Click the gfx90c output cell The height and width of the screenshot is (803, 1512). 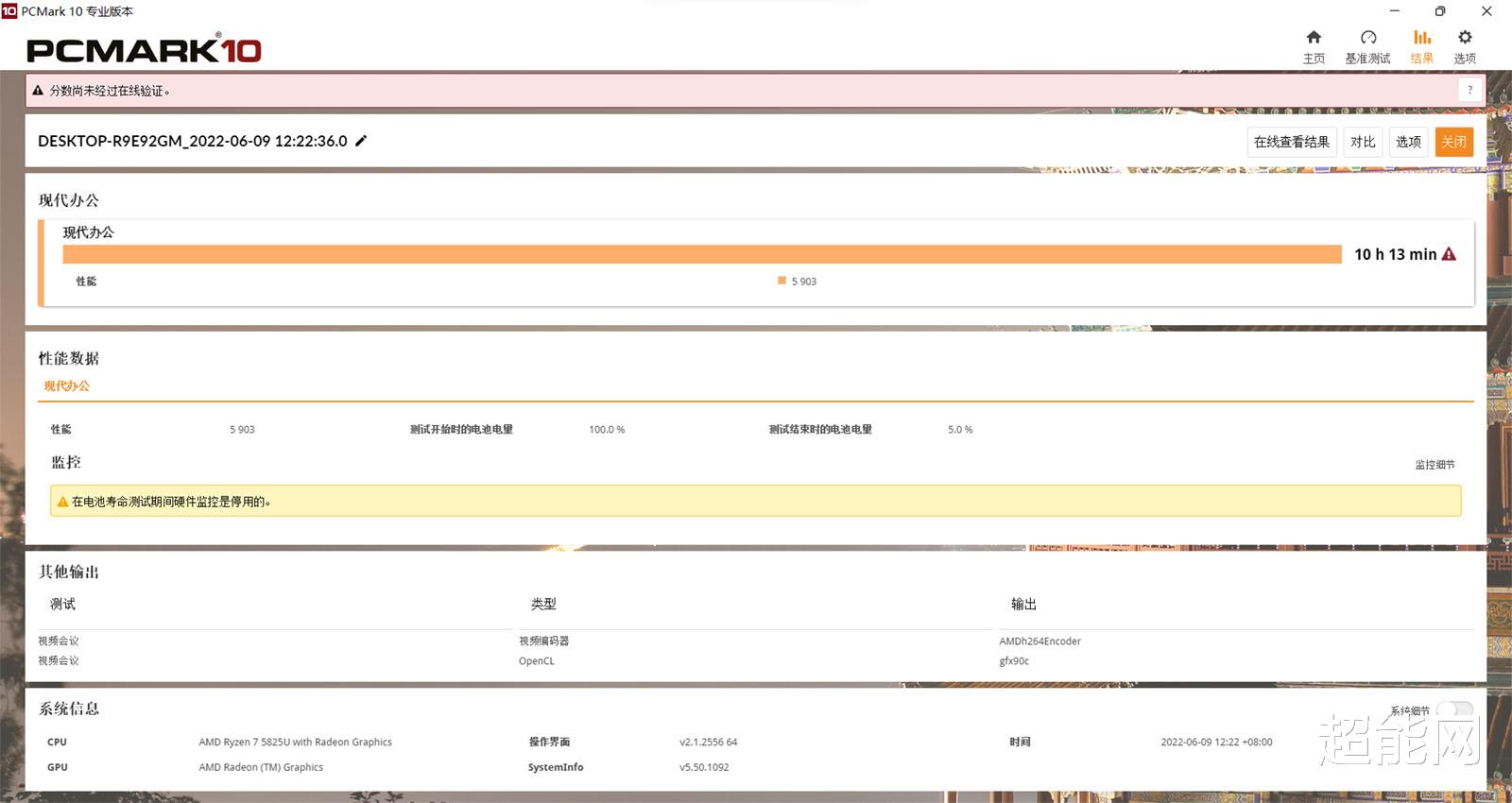point(1014,661)
